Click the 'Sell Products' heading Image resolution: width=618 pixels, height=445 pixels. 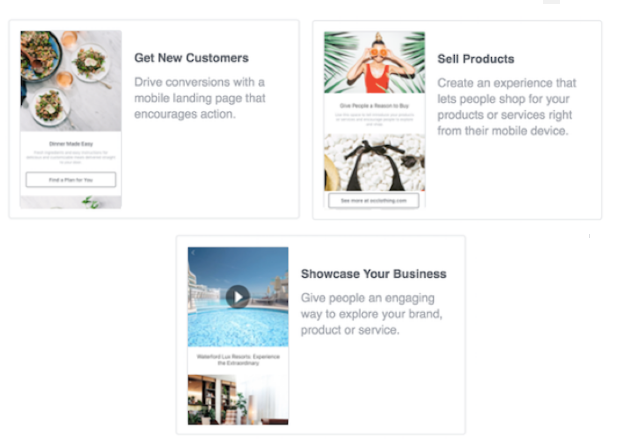click(476, 59)
